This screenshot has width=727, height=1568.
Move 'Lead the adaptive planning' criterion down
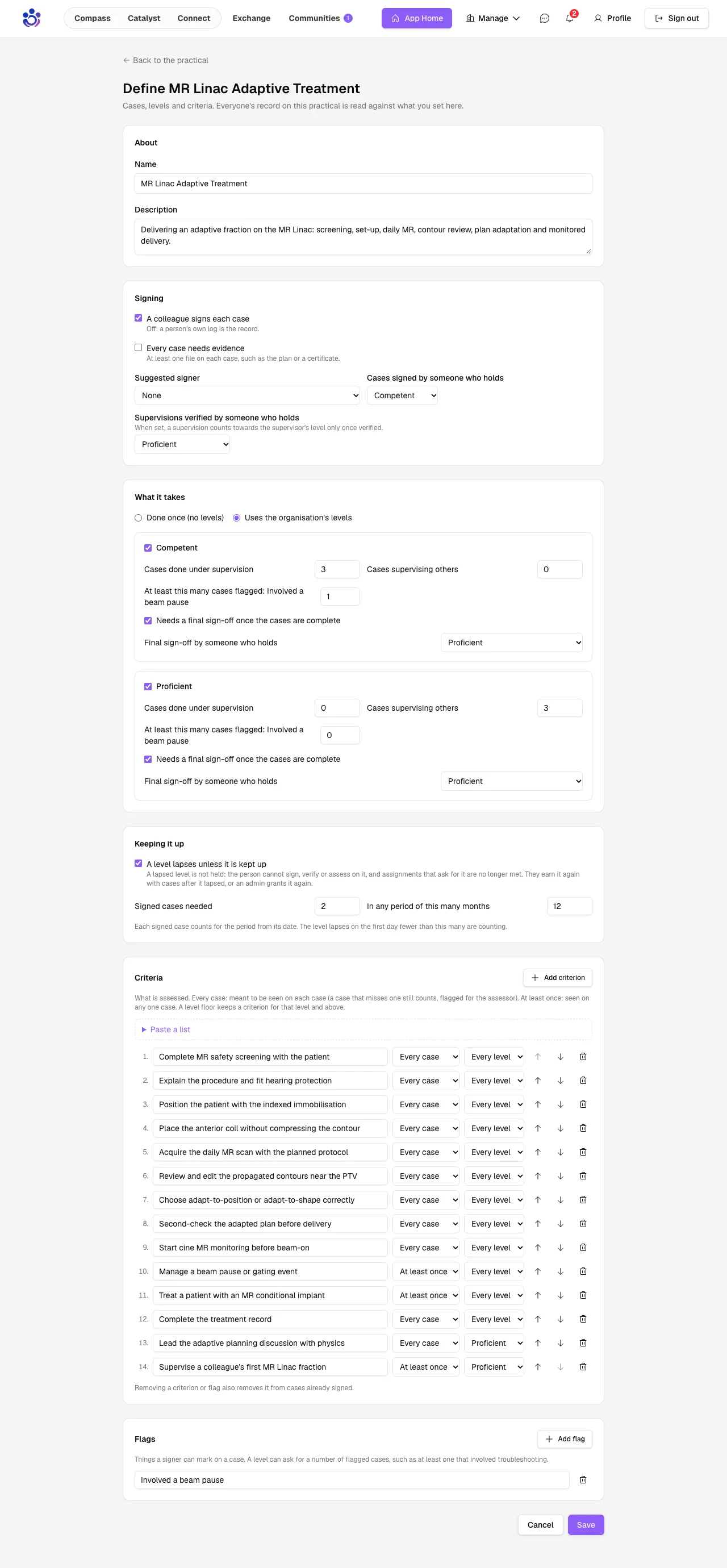[561, 1343]
